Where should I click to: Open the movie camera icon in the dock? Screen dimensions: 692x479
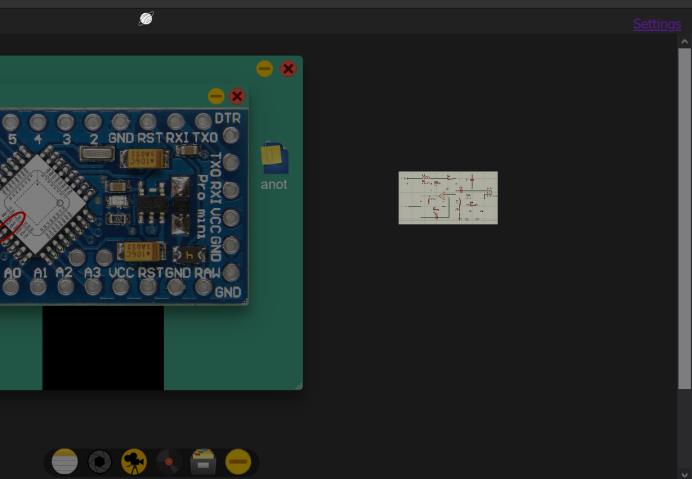click(x=134, y=462)
